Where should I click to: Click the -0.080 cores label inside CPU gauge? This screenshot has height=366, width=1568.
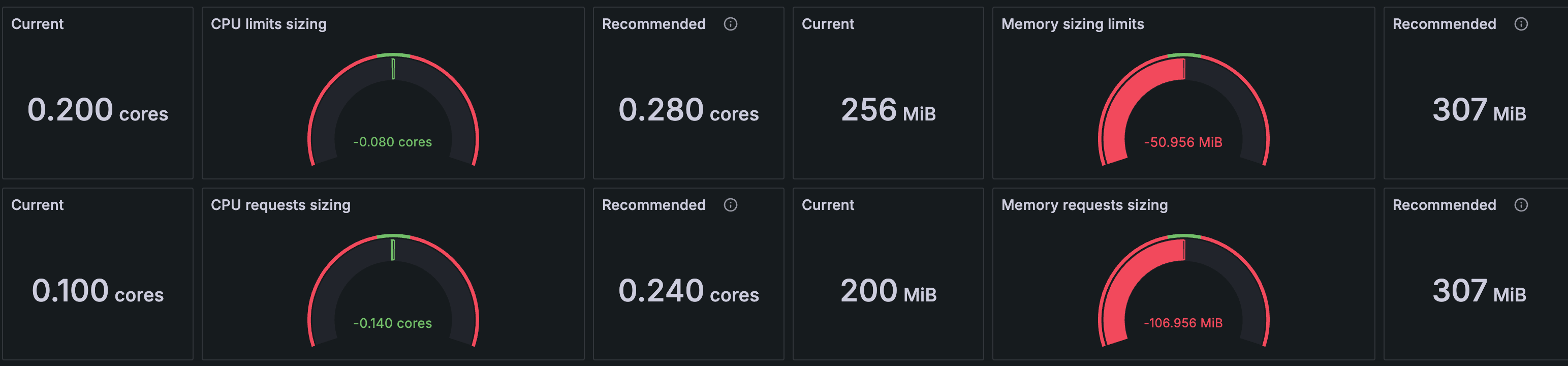(393, 142)
